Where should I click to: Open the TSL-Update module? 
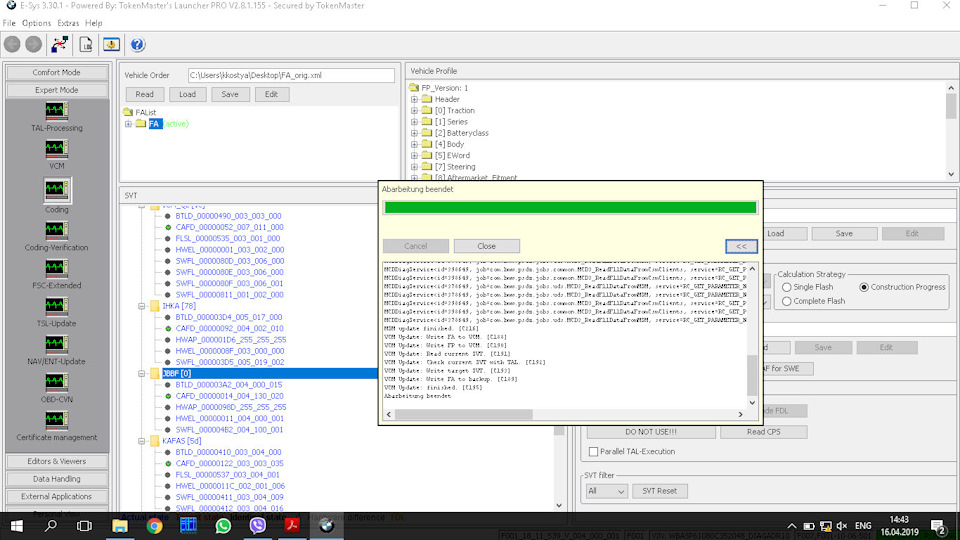(56, 306)
